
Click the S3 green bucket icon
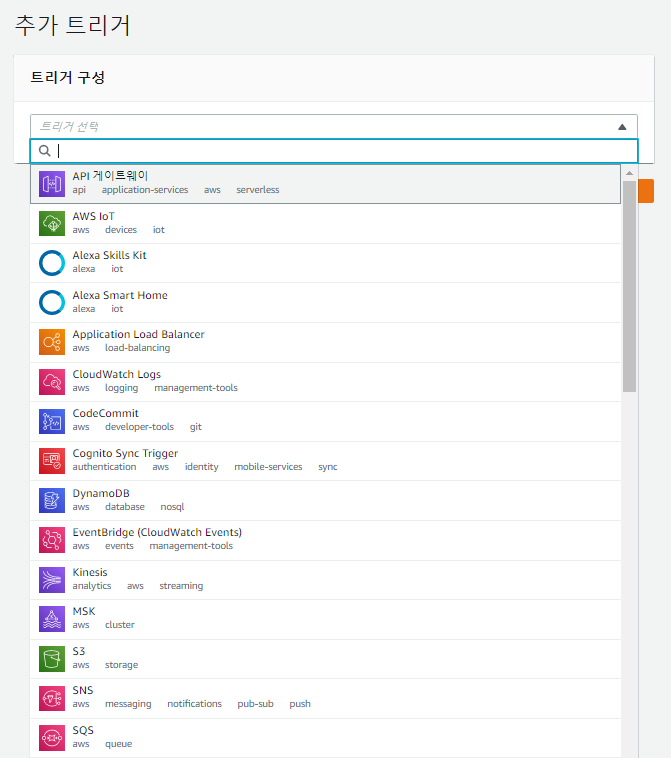point(52,659)
